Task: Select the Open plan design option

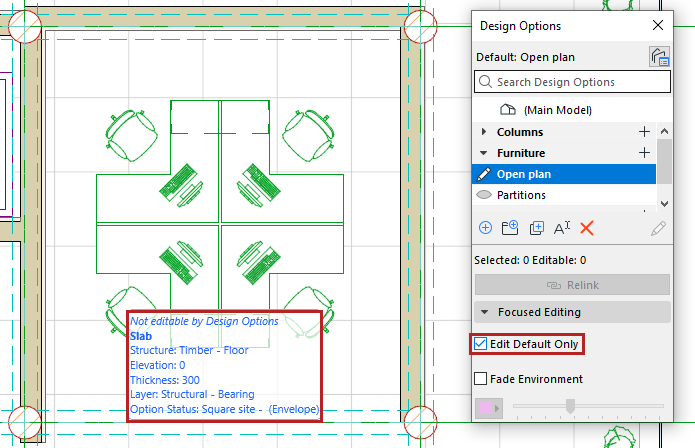Action: click(564, 174)
